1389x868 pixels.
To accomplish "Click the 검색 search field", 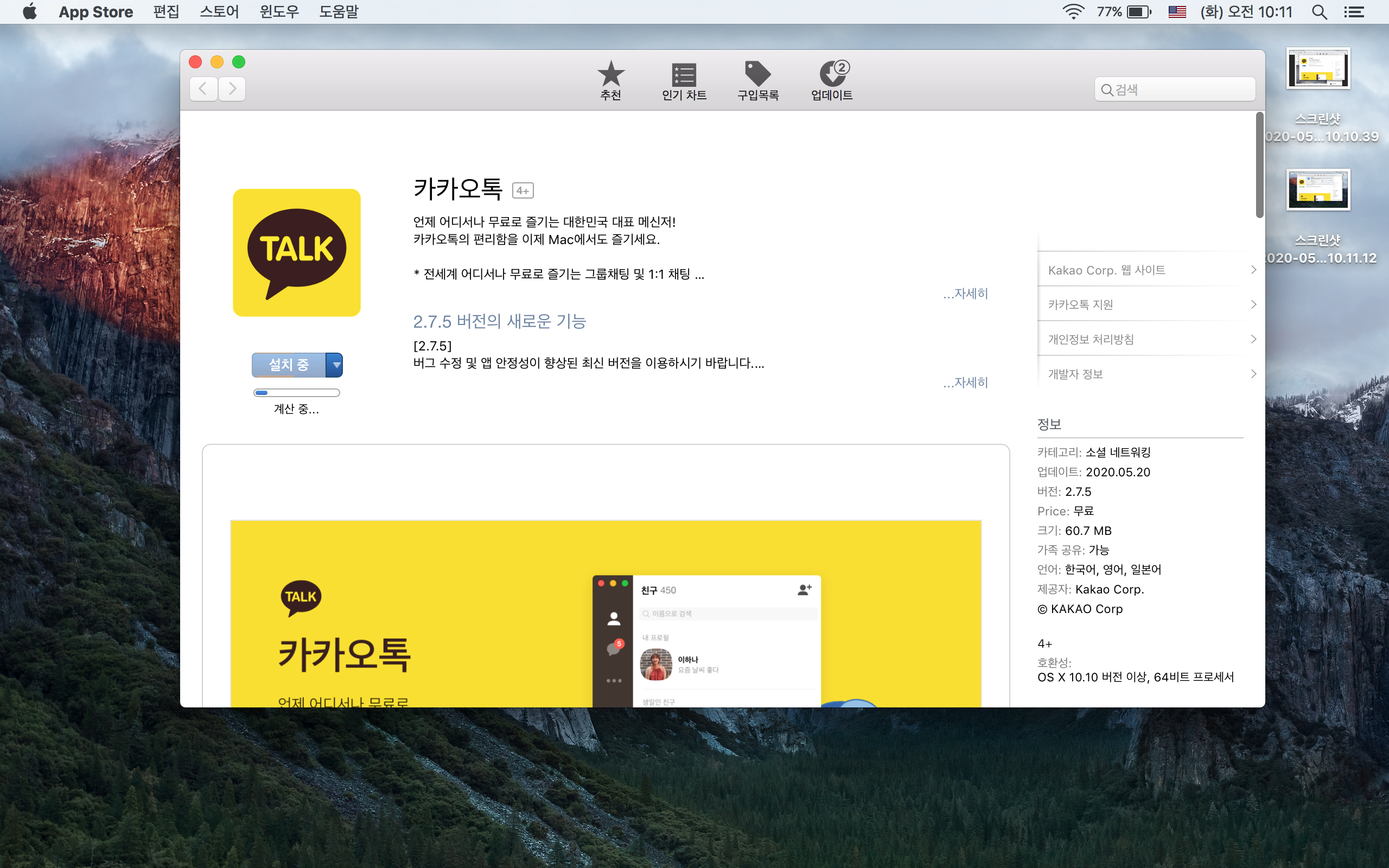I will tap(1174, 90).
